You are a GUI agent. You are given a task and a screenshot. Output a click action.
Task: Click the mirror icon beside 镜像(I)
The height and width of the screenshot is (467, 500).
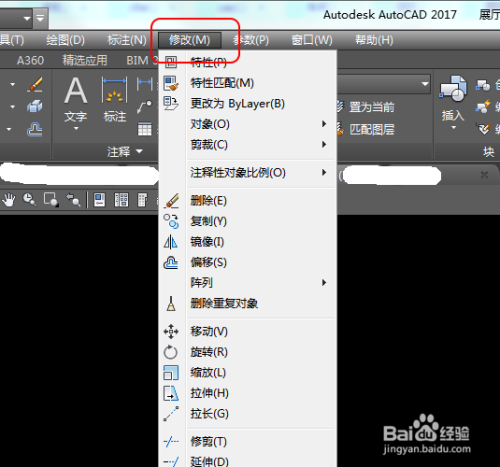171,242
